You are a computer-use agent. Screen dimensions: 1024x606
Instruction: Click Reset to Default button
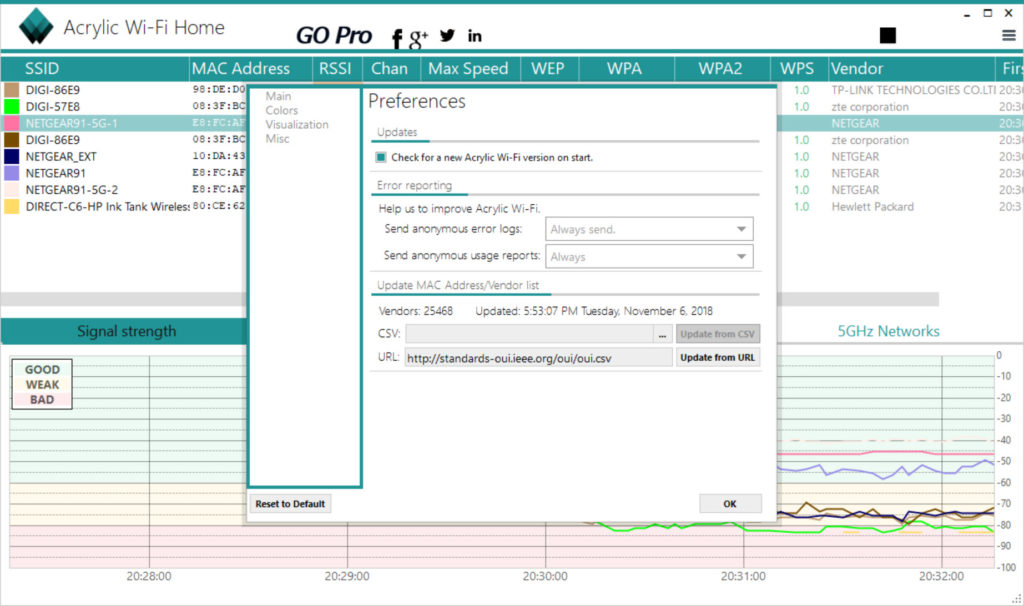click(290, 504)
